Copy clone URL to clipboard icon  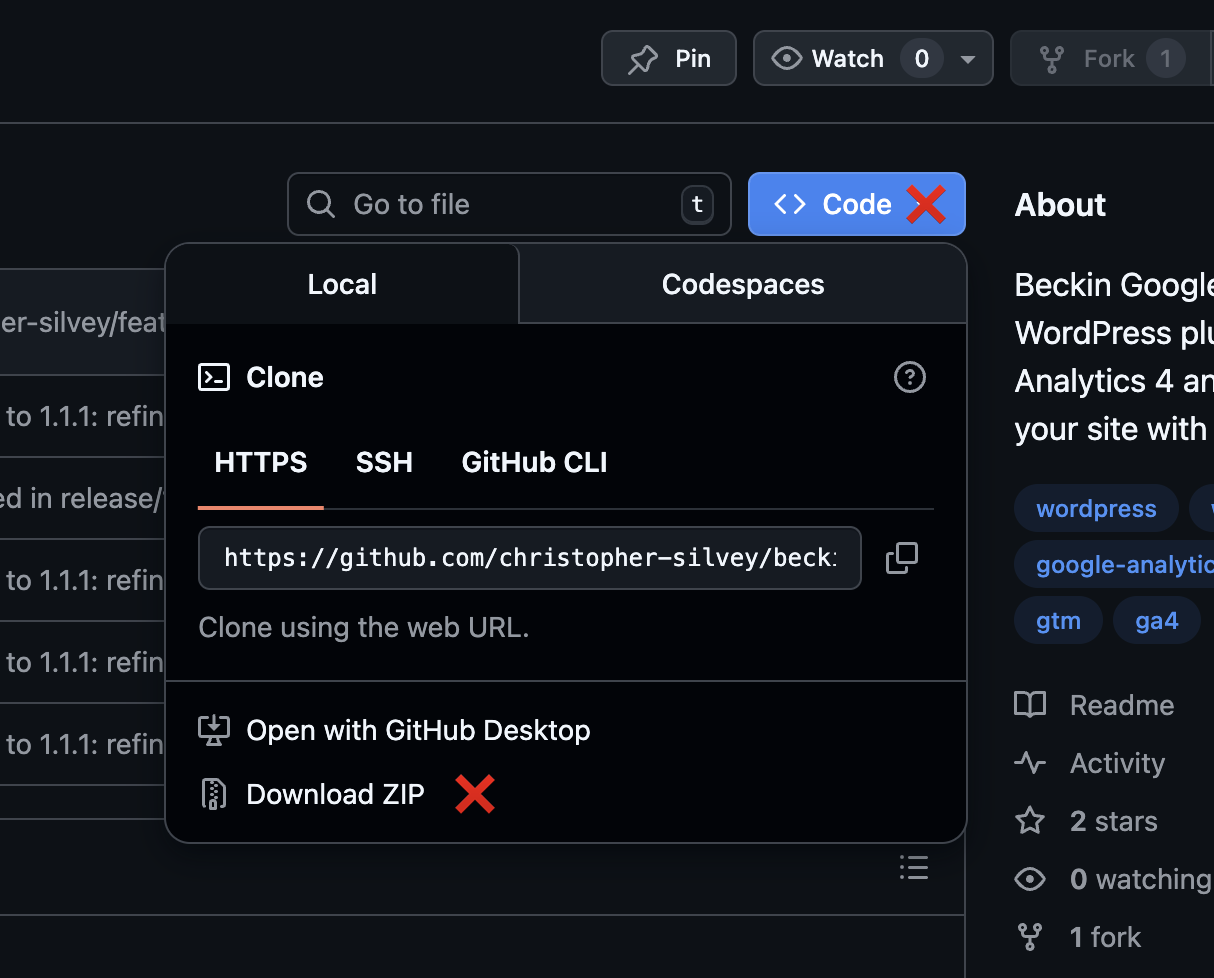coord(902,558)
